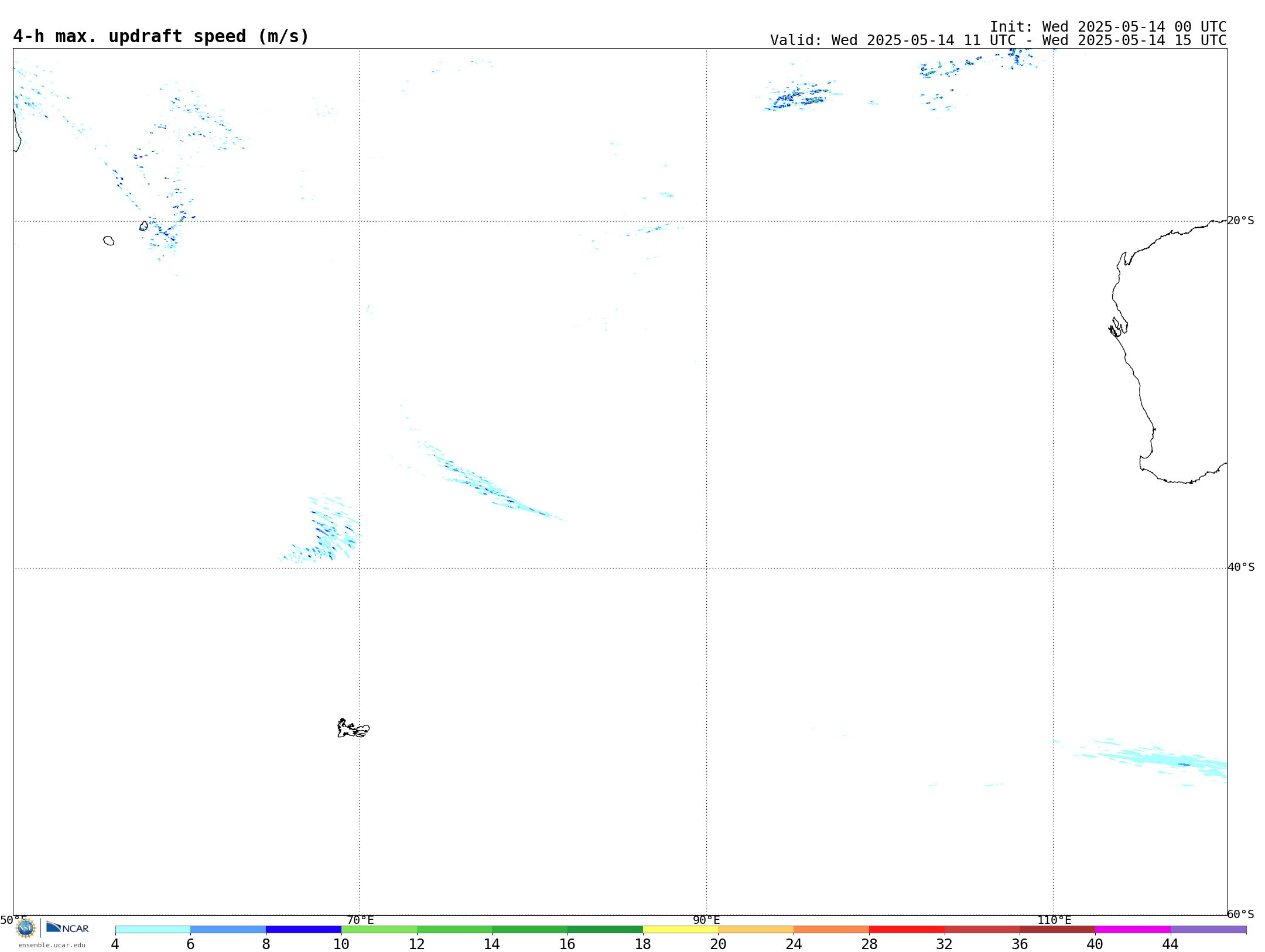The width and height of the screenshot is (1265, 952).
Task: Click the magenta 40-44 m/s color swatch
Action: point(1133,929)
